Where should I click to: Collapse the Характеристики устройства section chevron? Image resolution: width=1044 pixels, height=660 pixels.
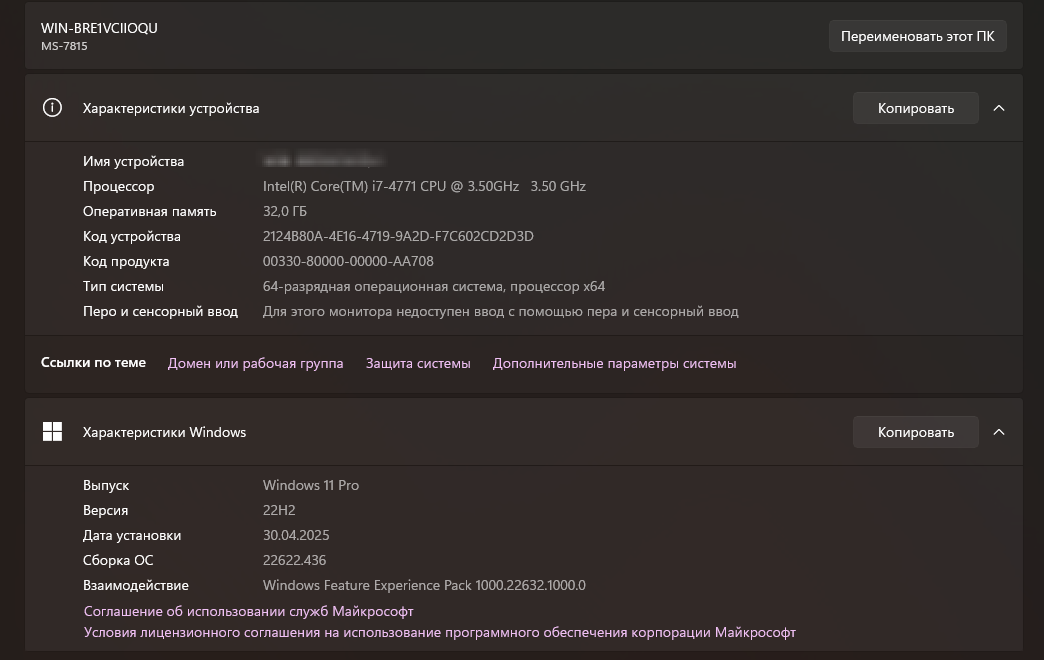999,108
